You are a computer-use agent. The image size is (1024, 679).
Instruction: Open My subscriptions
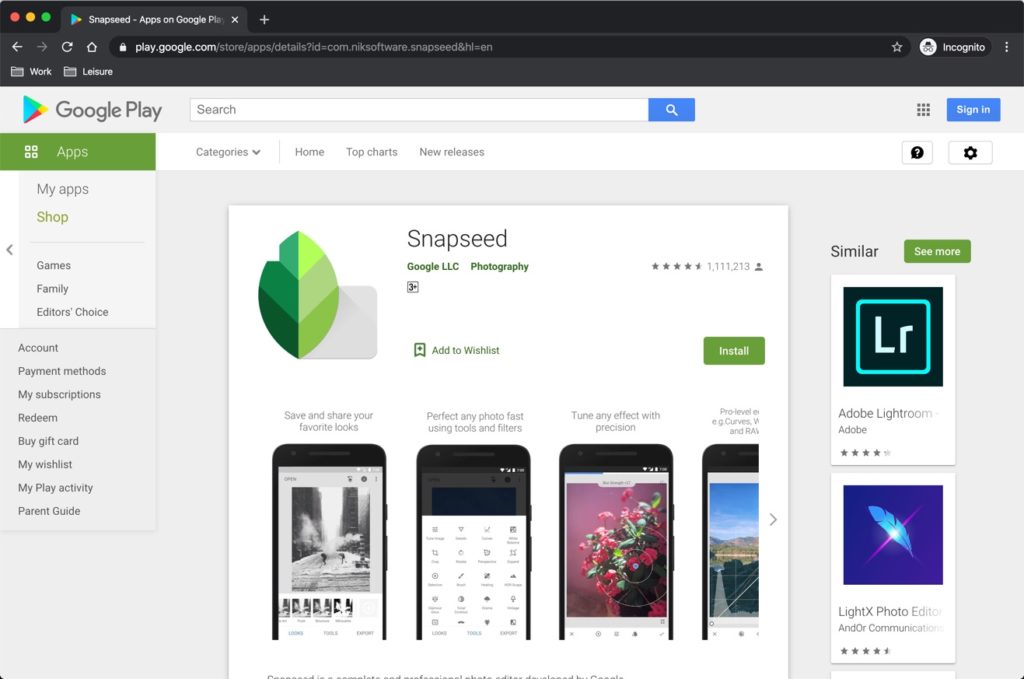point(59,394)
